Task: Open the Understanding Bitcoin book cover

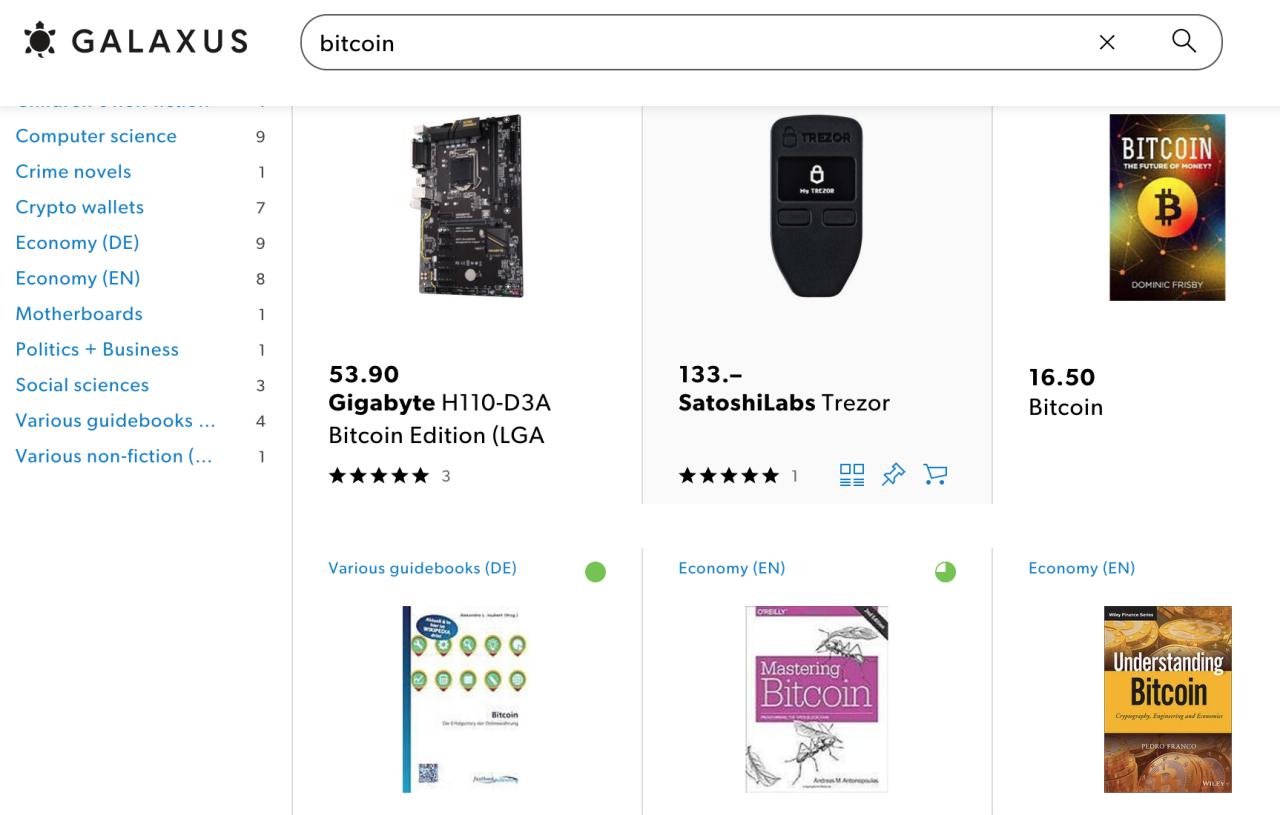Action: coord(1167,699)
